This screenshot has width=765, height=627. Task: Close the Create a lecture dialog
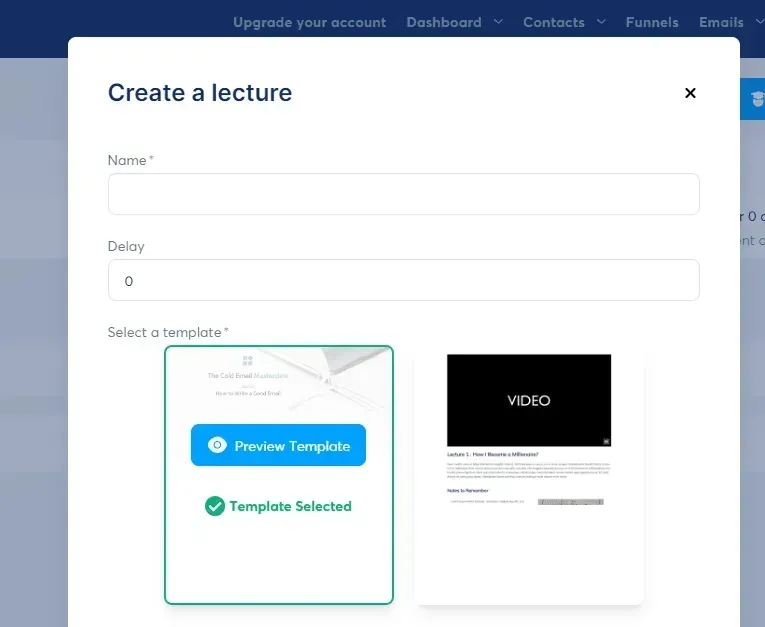coord(690,93)
